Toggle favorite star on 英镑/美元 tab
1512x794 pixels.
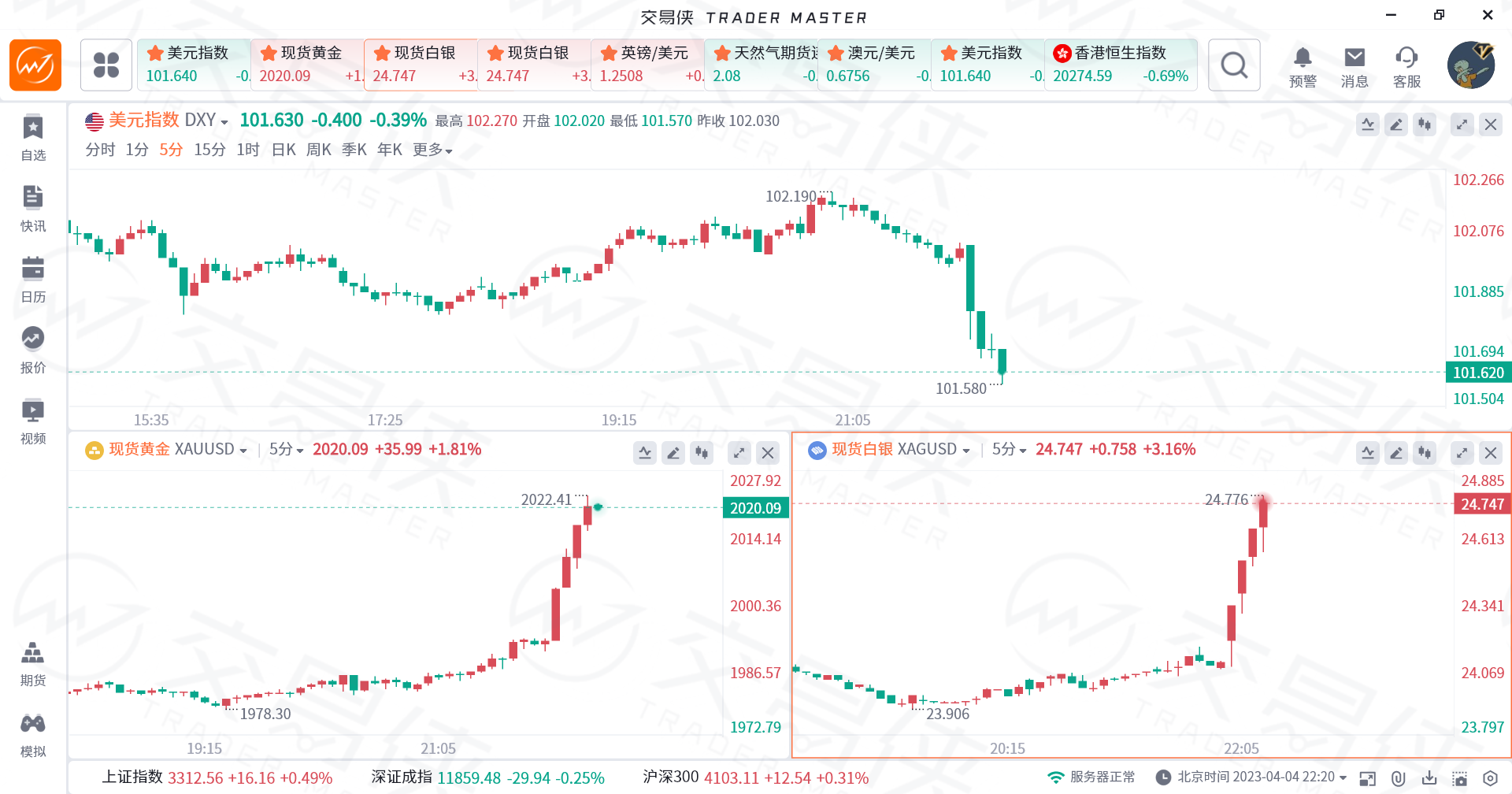(x=609, y=53)
